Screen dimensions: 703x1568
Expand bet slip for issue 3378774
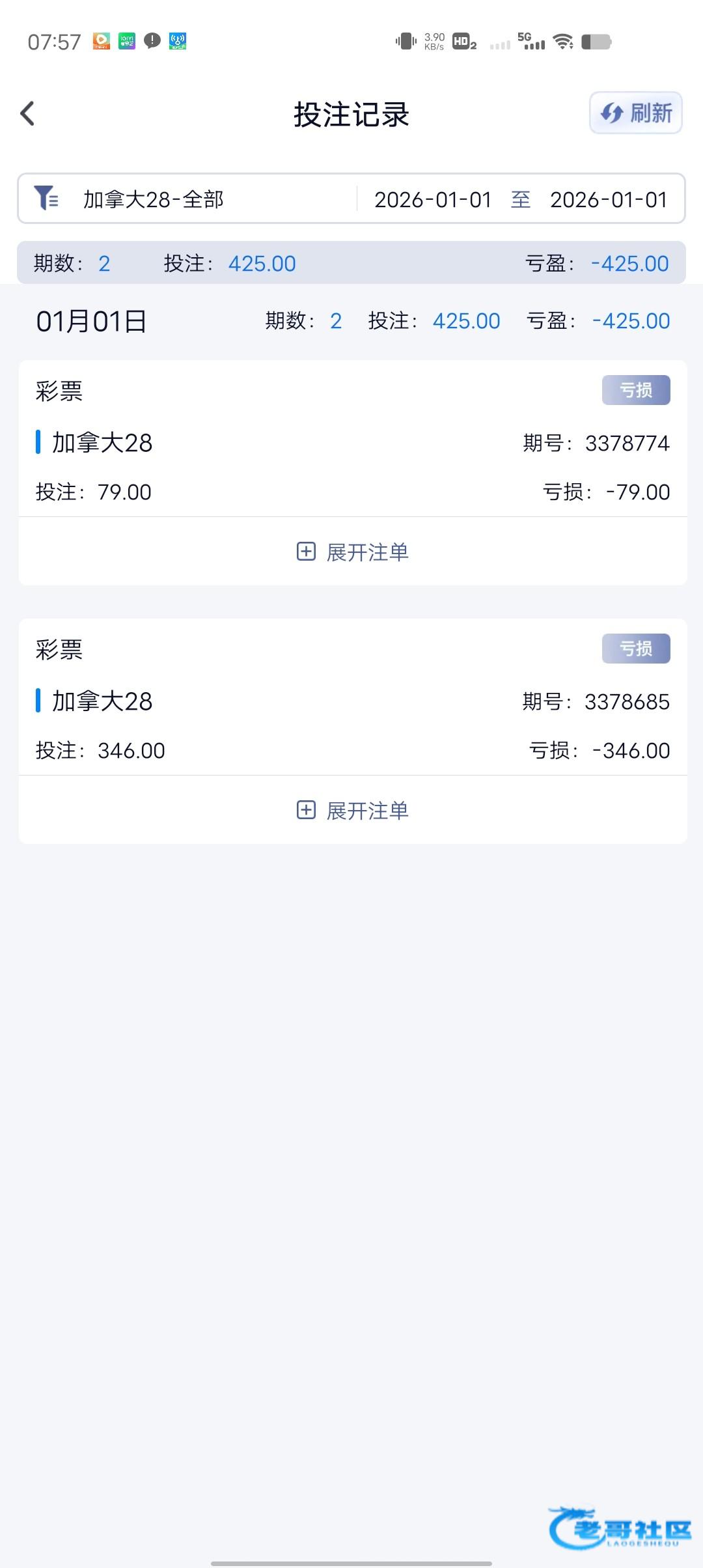coord(353,552)
